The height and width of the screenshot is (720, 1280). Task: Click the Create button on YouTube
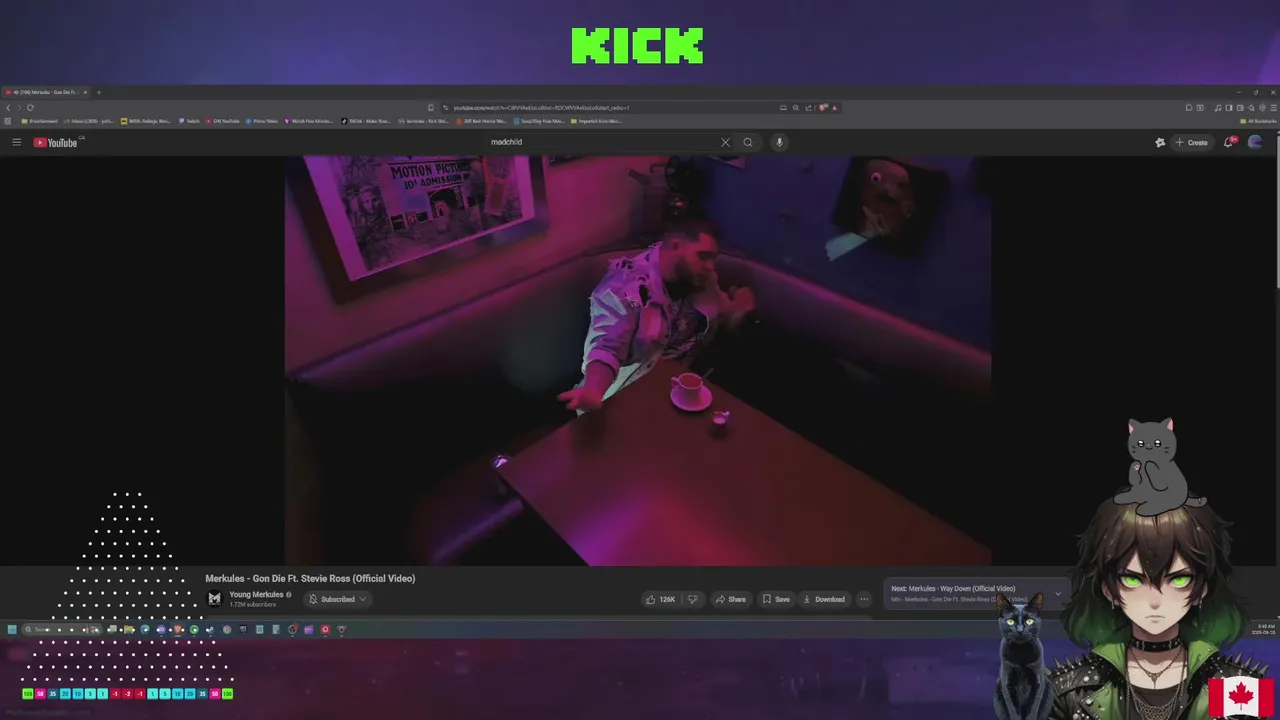coord(1191,142)
